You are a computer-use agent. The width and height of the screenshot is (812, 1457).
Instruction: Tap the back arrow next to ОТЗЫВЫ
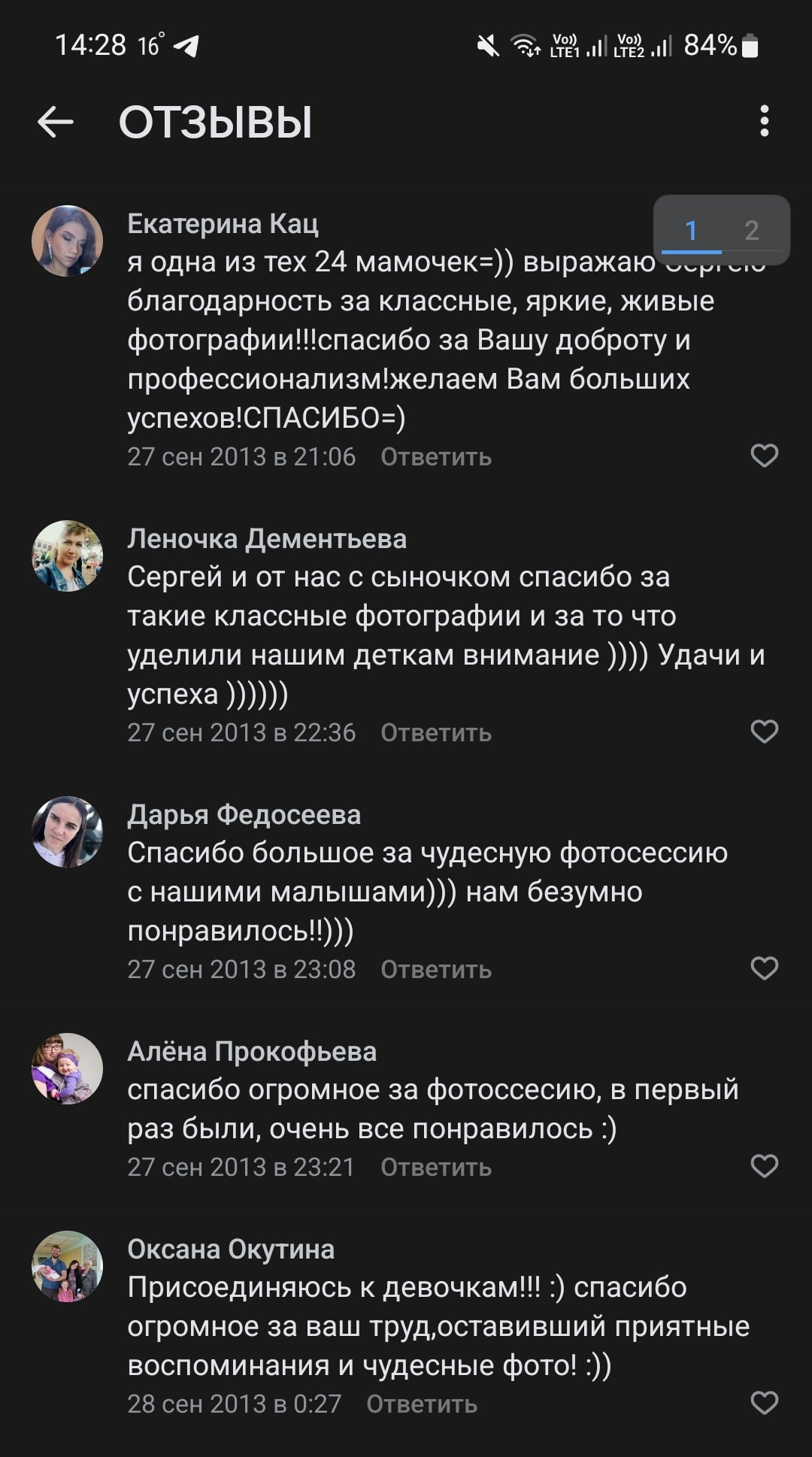pyautogui.click(x=56, y=122)
